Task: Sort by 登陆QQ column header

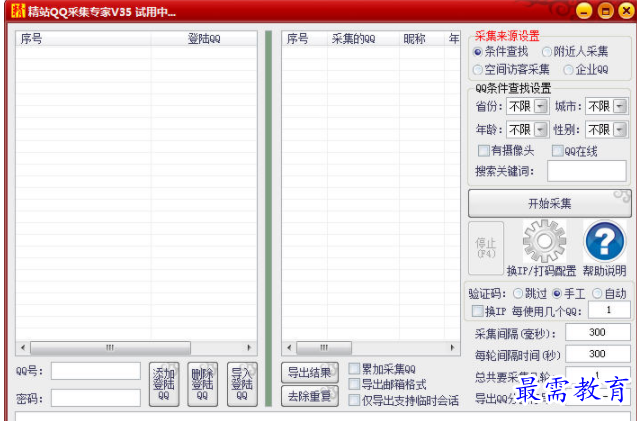Action: [204, 39]
